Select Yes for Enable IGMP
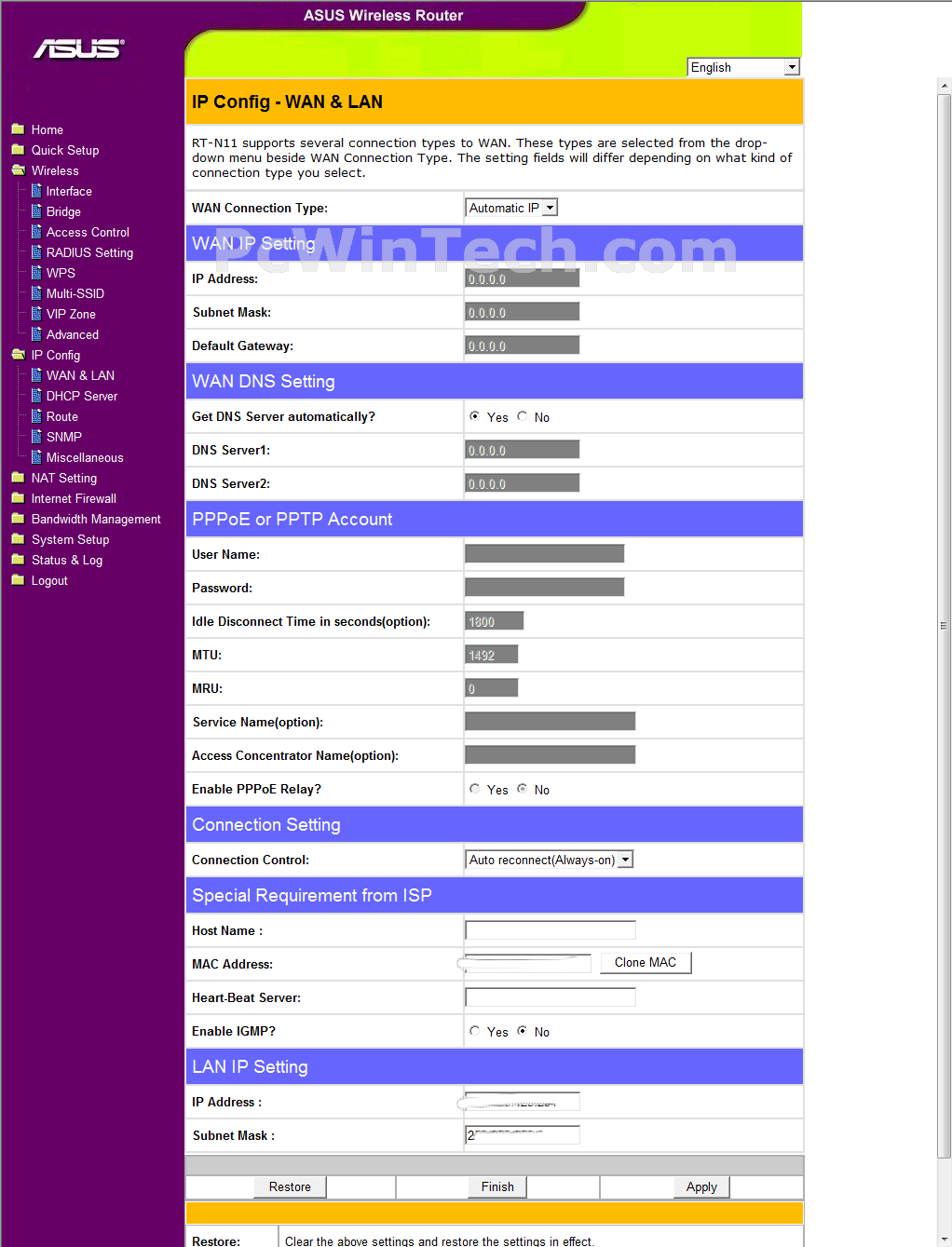The image size is (952, 1247). pos(475,1031)
